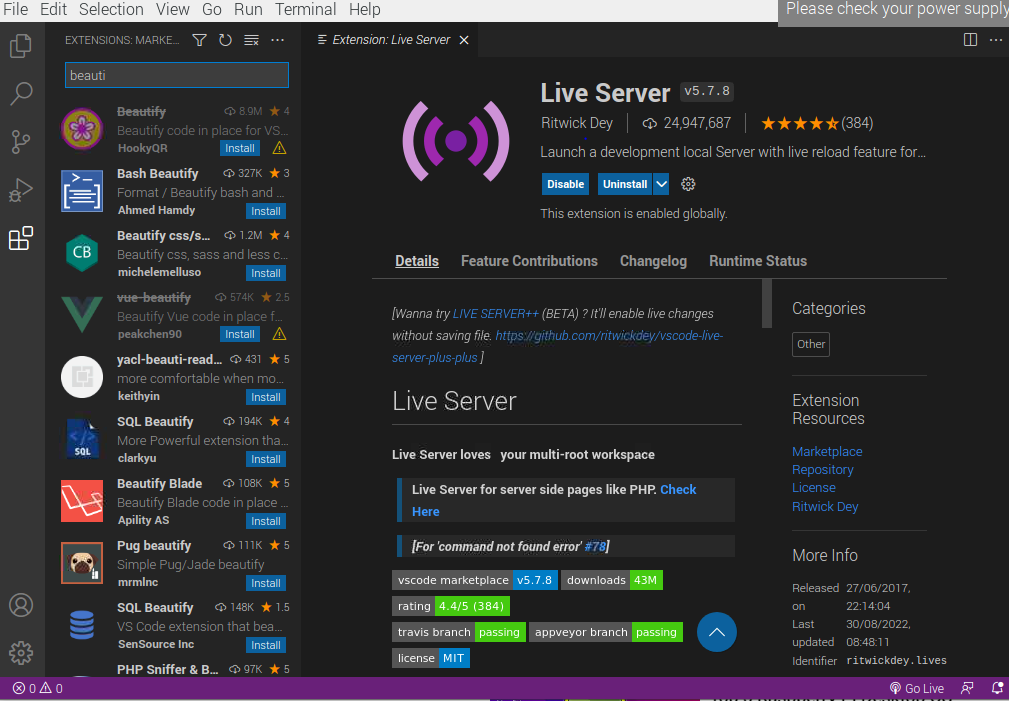Image resolution: width=1009 pixels, height=701 pixels.
Task: Open the Repository link under Extension Resources
Action: point(822,470)
